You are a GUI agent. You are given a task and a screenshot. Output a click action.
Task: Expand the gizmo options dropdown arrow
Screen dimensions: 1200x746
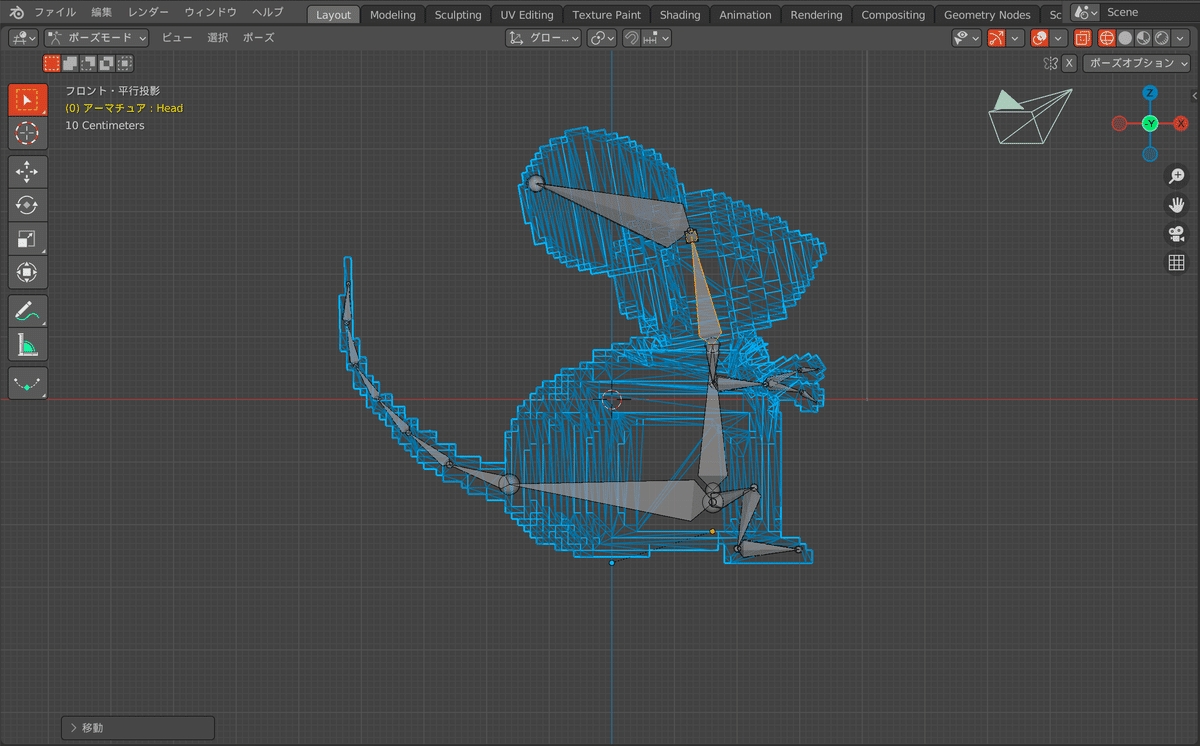[1015, 38]
